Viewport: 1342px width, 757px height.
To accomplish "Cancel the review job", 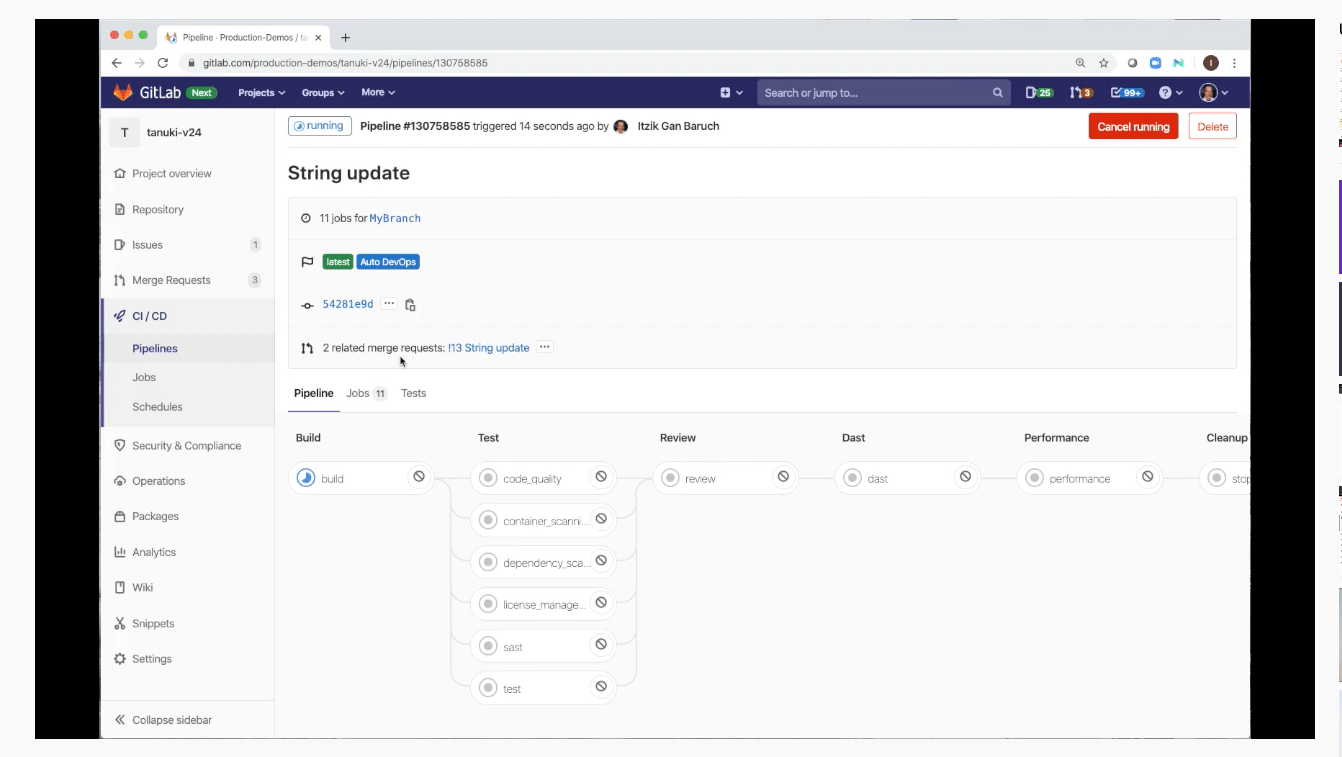I will pos(783,477).
